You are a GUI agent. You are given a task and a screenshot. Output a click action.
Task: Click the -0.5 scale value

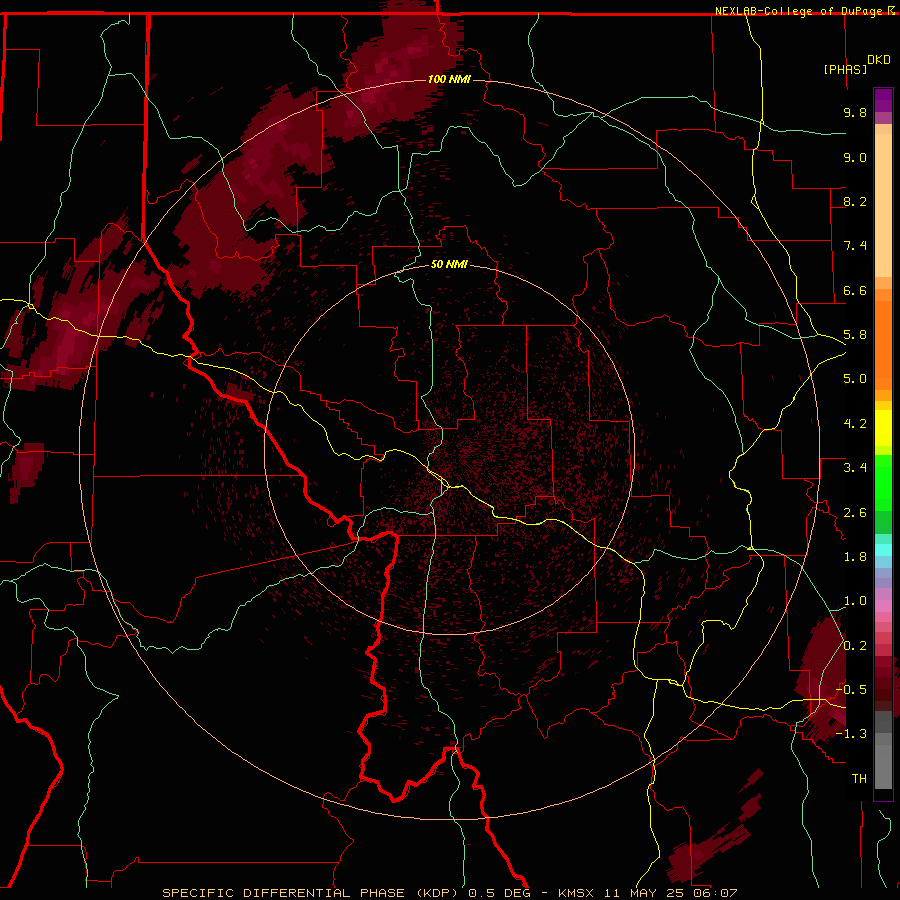[x=851, y=690]
